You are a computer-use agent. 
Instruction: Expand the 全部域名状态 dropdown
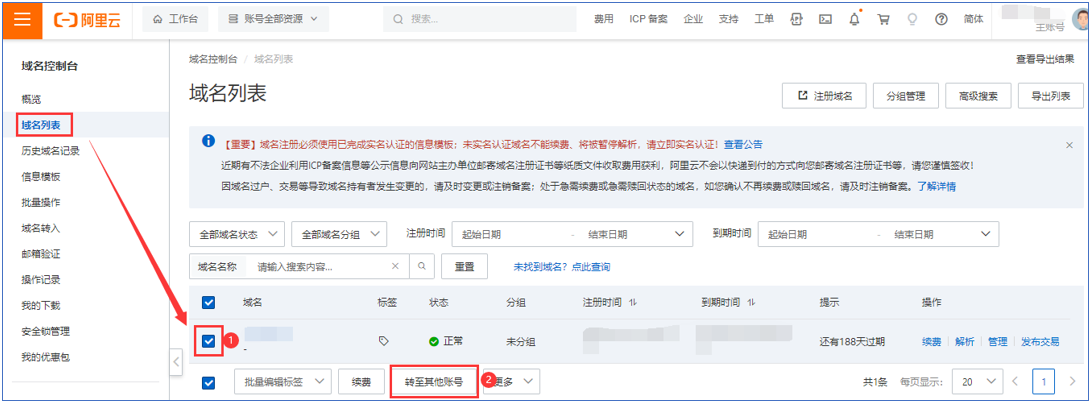237,234
